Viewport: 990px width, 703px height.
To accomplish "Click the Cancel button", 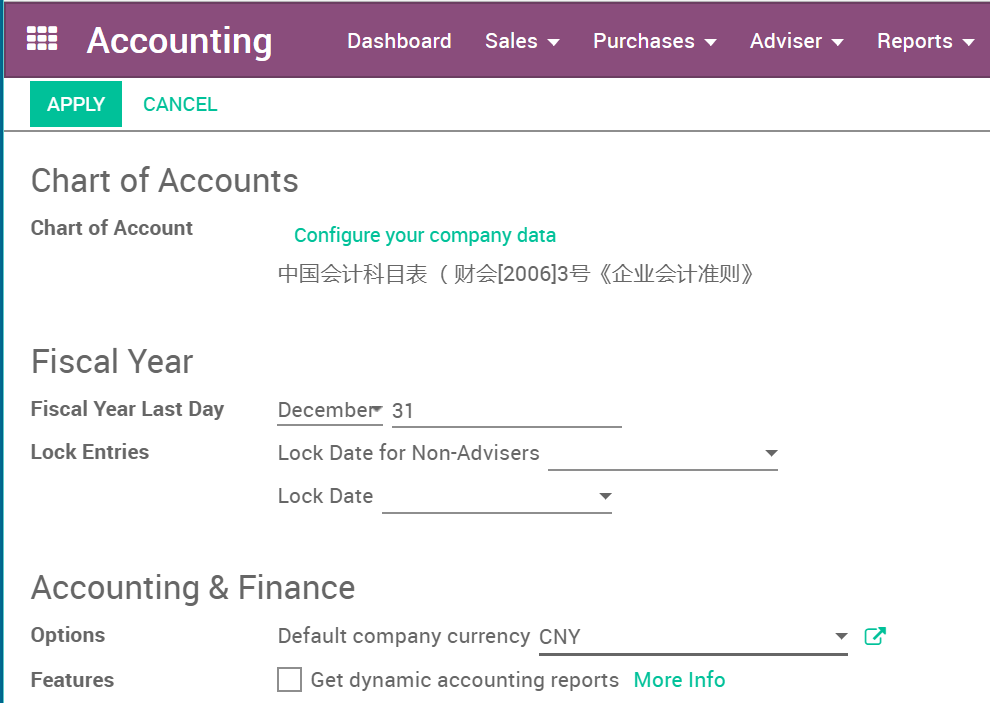I will tap(180, 104).
